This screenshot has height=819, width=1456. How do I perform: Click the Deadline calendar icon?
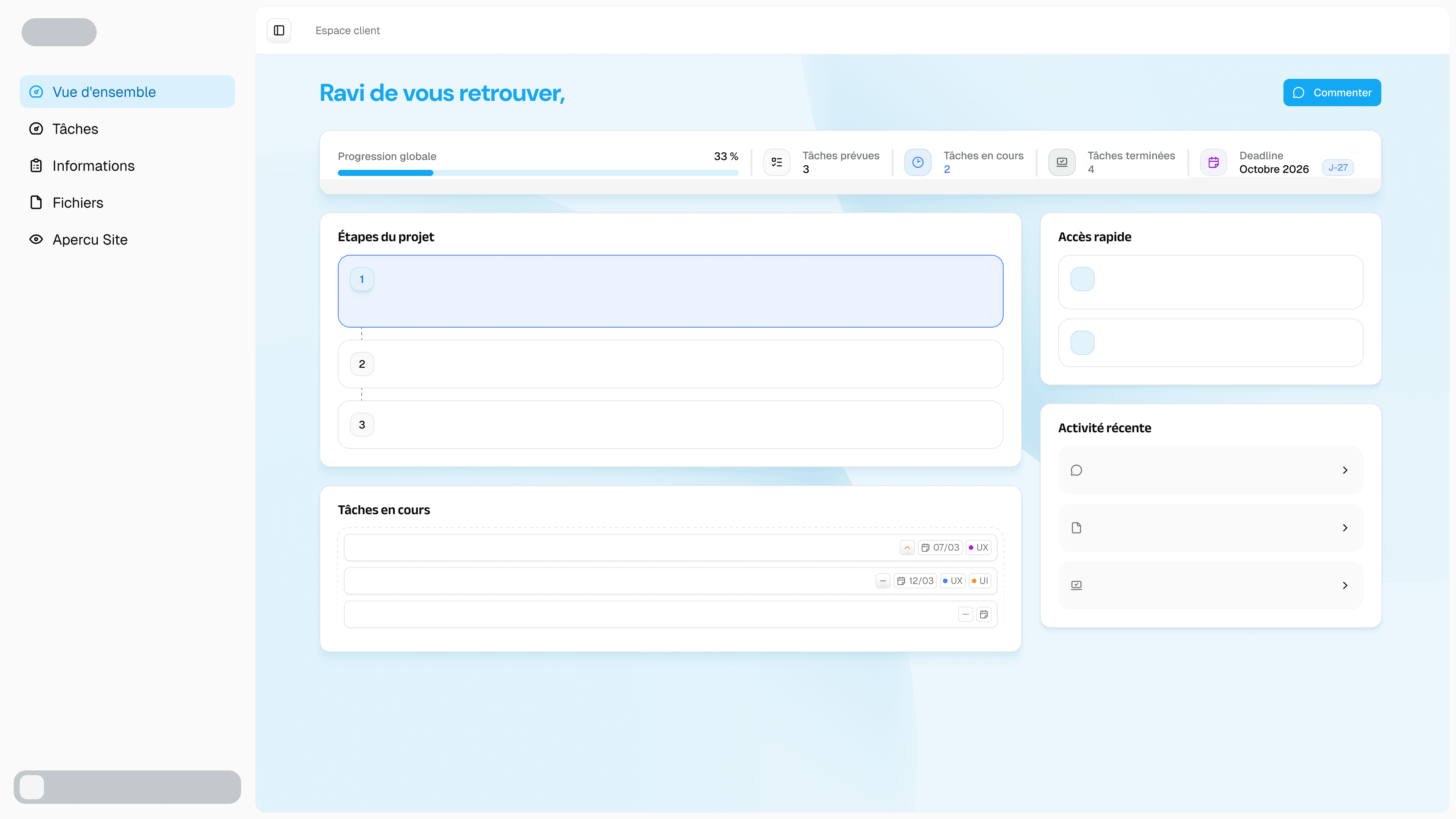coord(1213,162)
